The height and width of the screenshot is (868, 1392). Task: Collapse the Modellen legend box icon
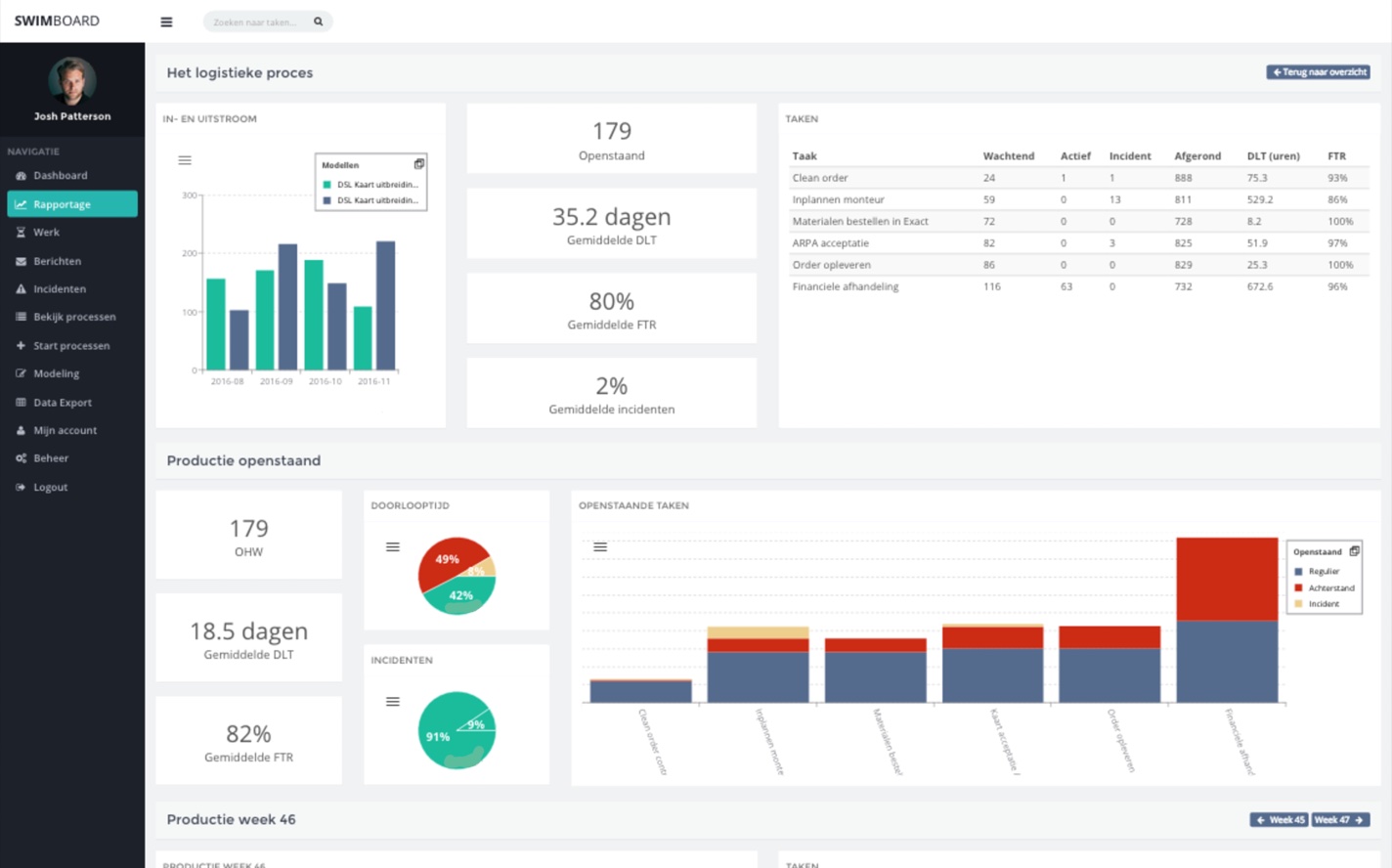(419, 164)
